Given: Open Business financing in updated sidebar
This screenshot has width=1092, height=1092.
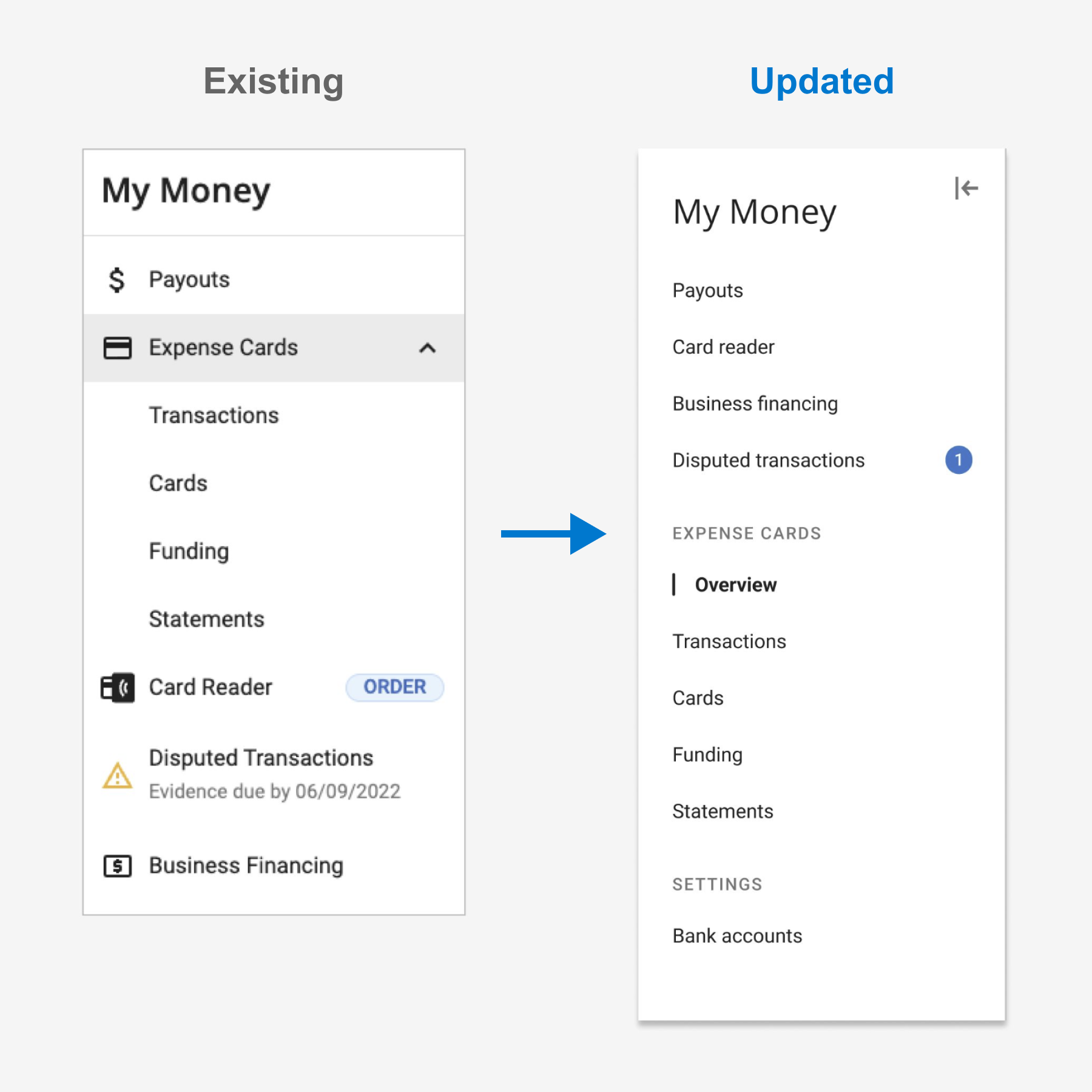Looking at the screenshot, I should 755,403.
